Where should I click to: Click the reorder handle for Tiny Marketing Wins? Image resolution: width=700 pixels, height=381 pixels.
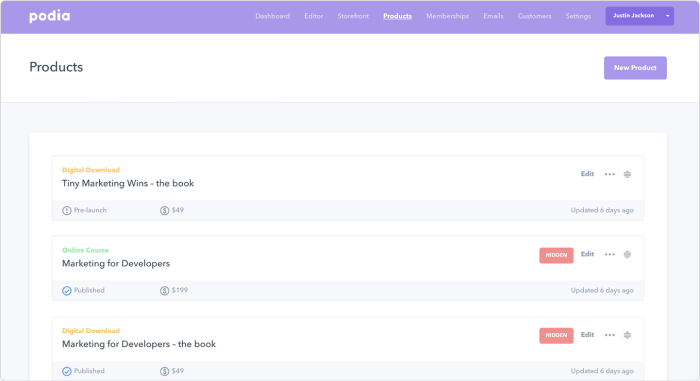627,174
